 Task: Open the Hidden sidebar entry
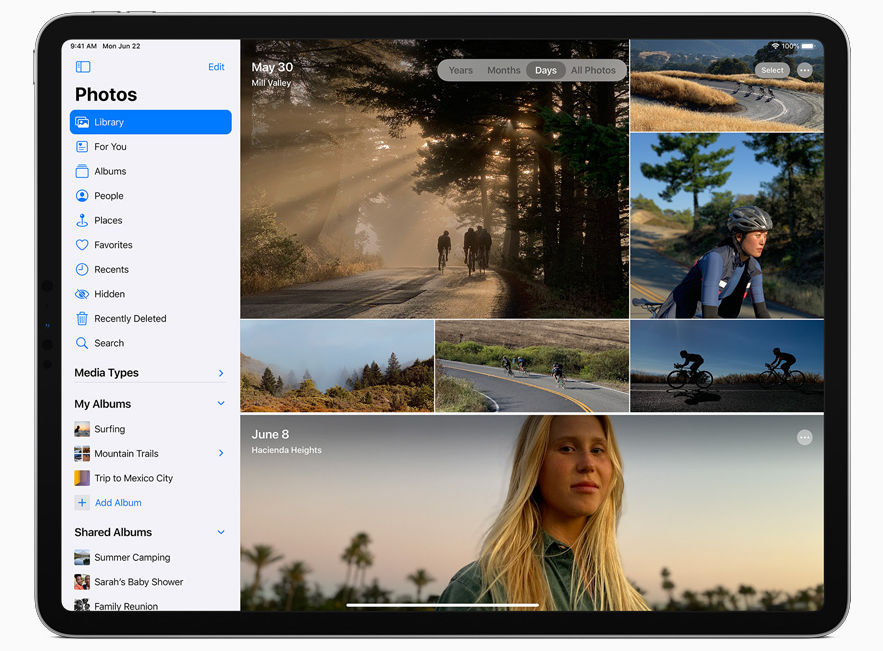150,294
